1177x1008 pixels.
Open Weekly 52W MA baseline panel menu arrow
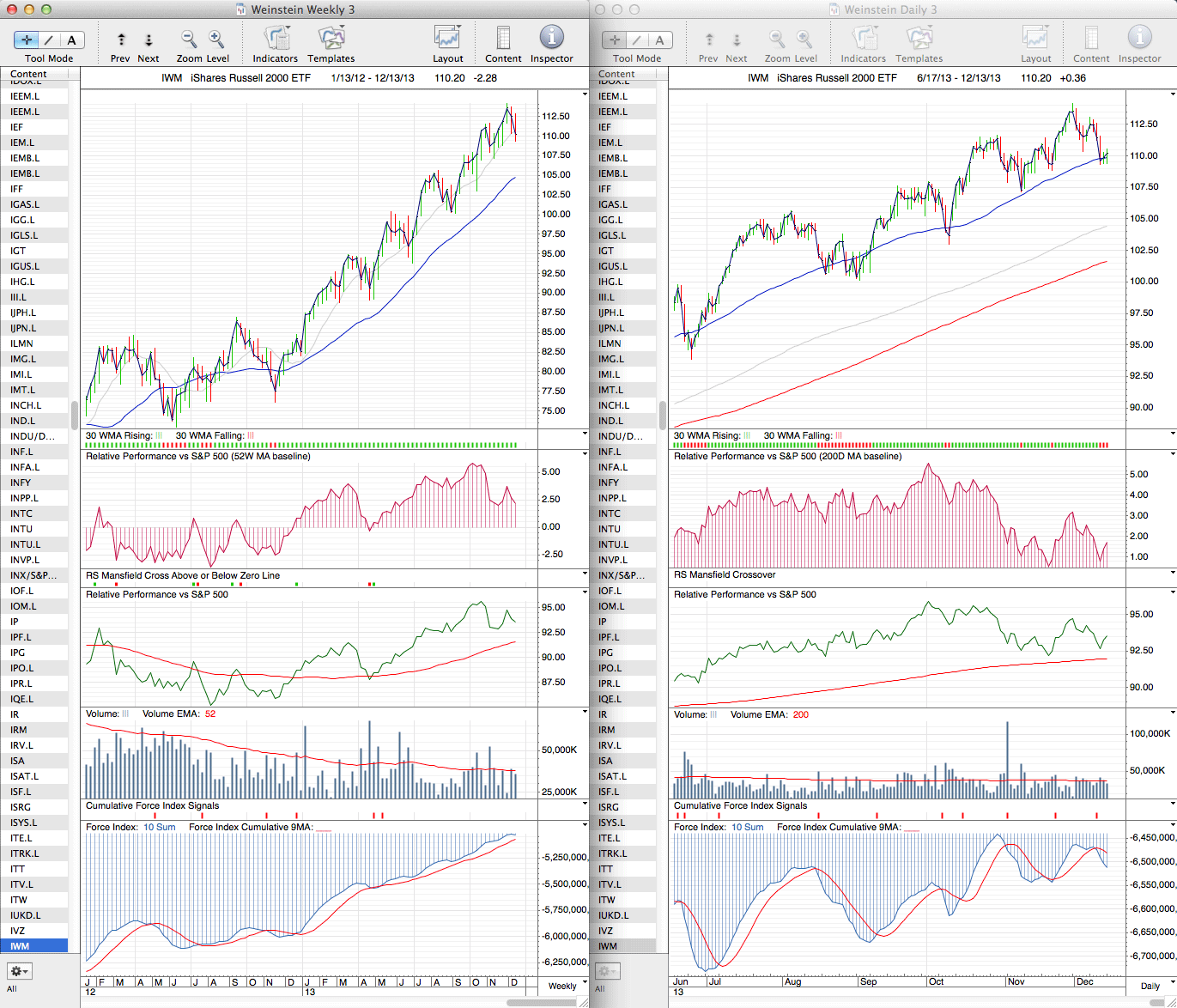(585, 455)
